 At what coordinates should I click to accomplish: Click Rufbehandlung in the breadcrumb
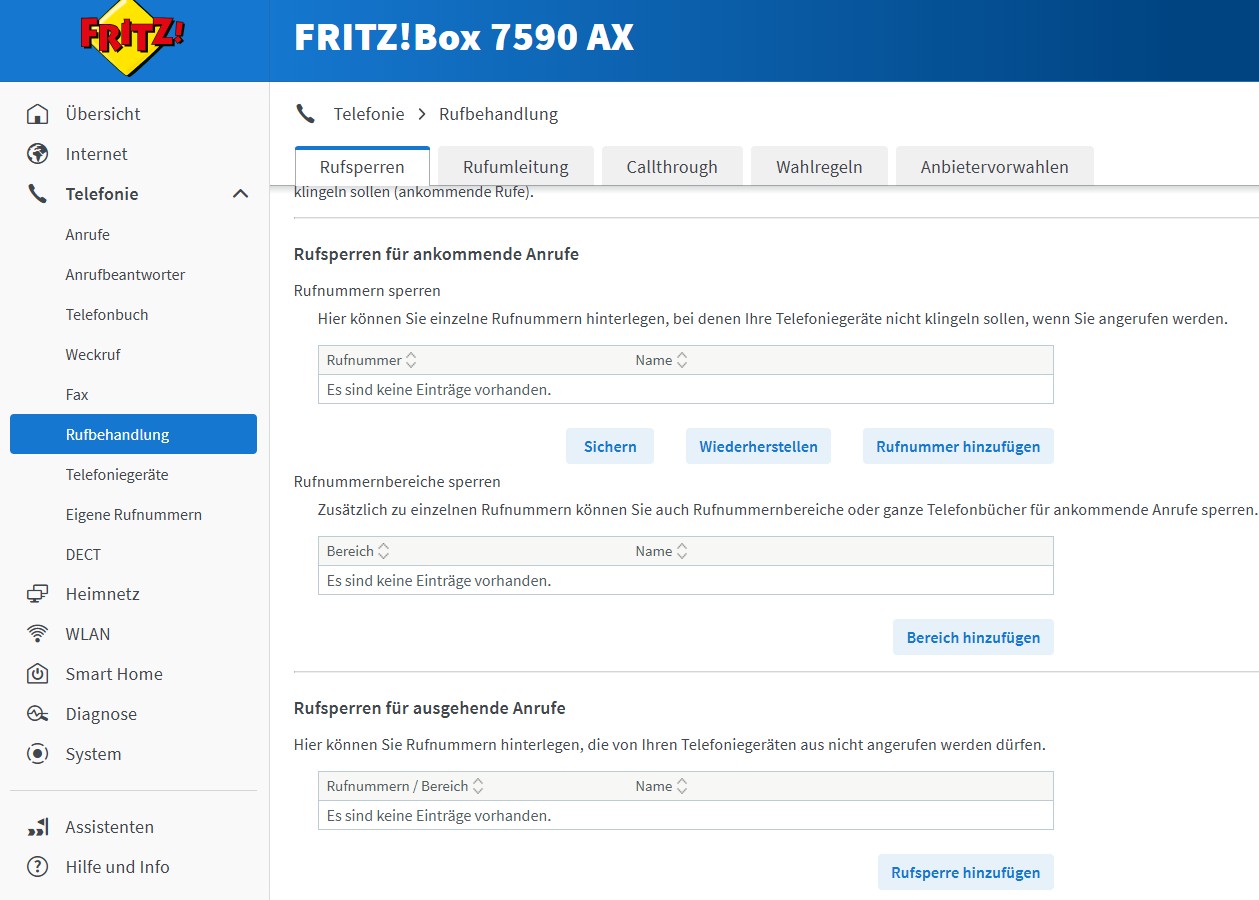pos(498,114)
